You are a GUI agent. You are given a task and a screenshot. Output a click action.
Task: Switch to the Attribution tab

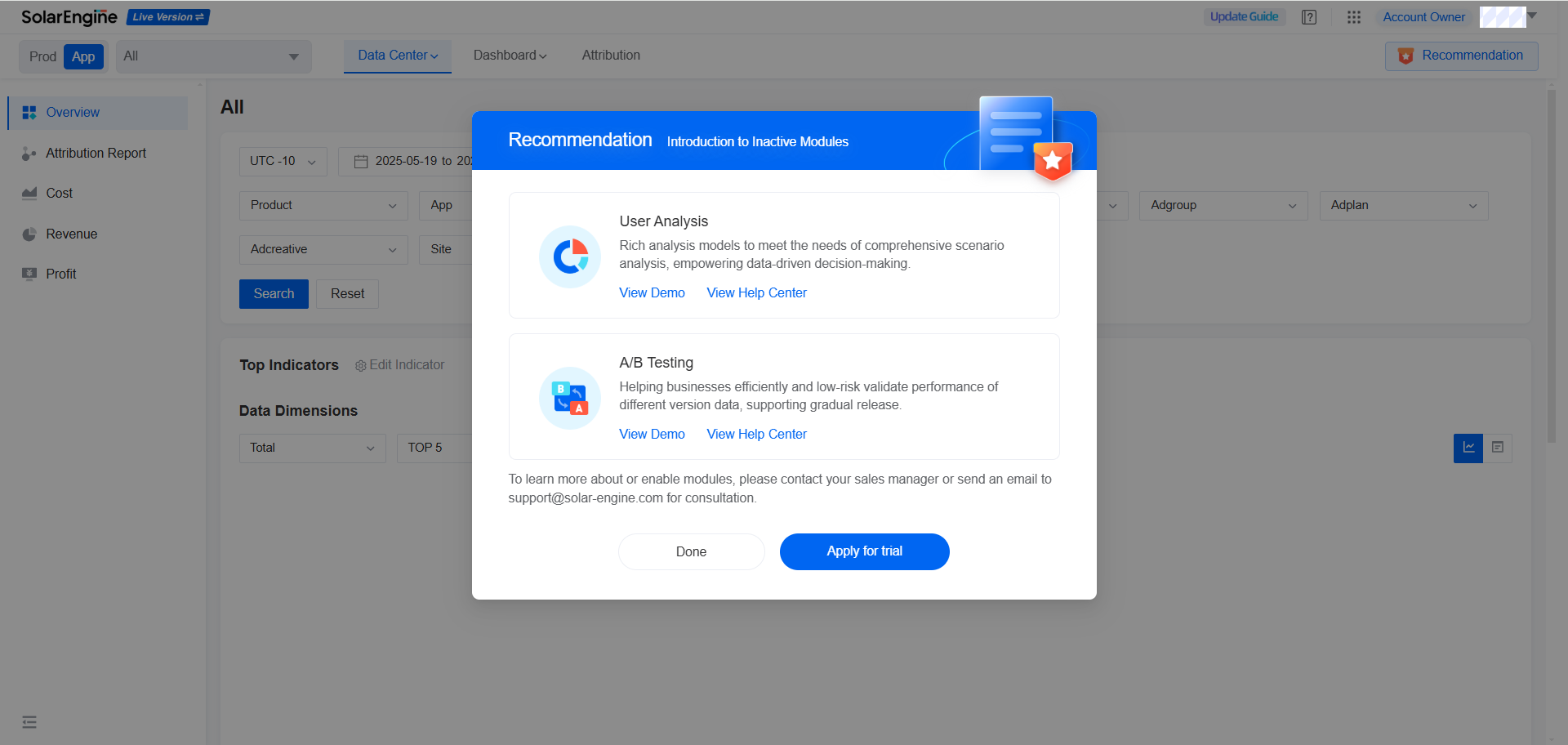[610, 55]
